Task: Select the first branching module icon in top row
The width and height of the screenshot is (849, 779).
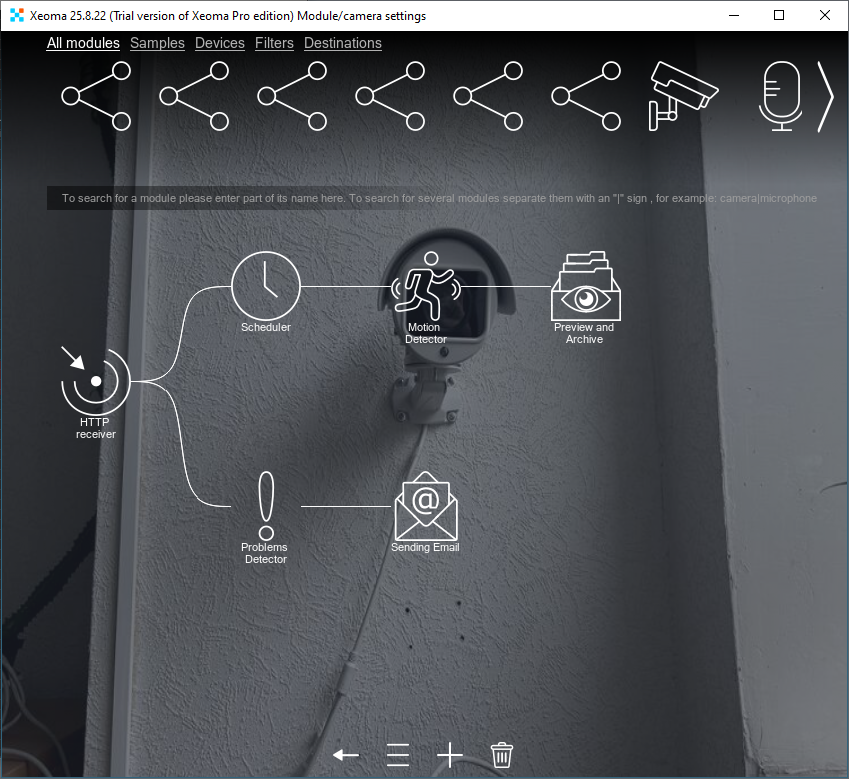Action: pyautogui.click(x=95, y=96)
